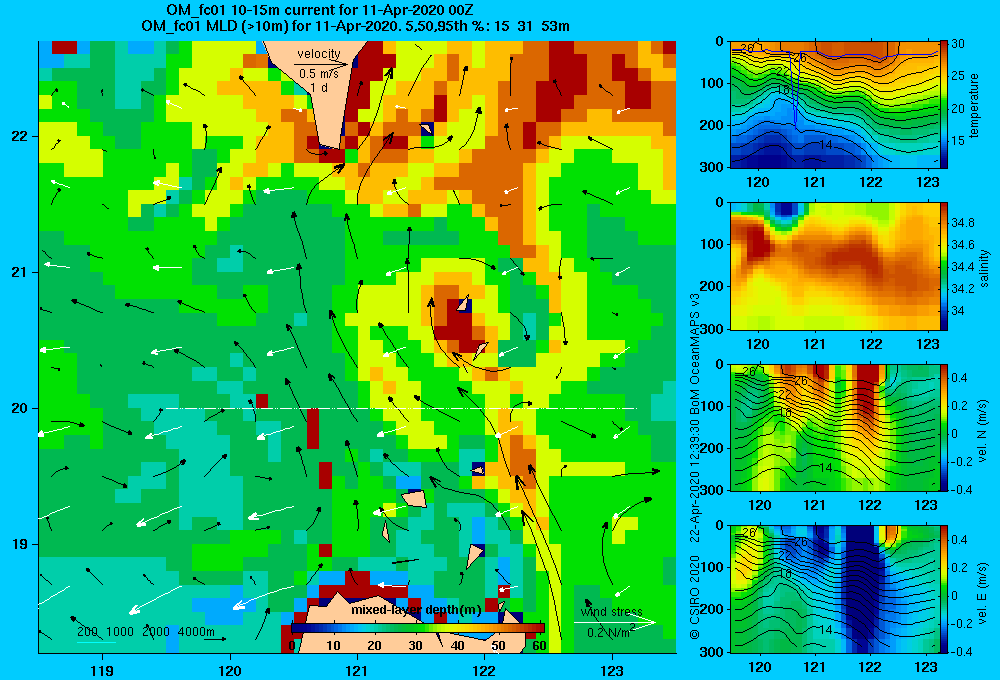
Task: Click the '200 1000 2000 4000m' bathymetry legend
Action: 146,632
